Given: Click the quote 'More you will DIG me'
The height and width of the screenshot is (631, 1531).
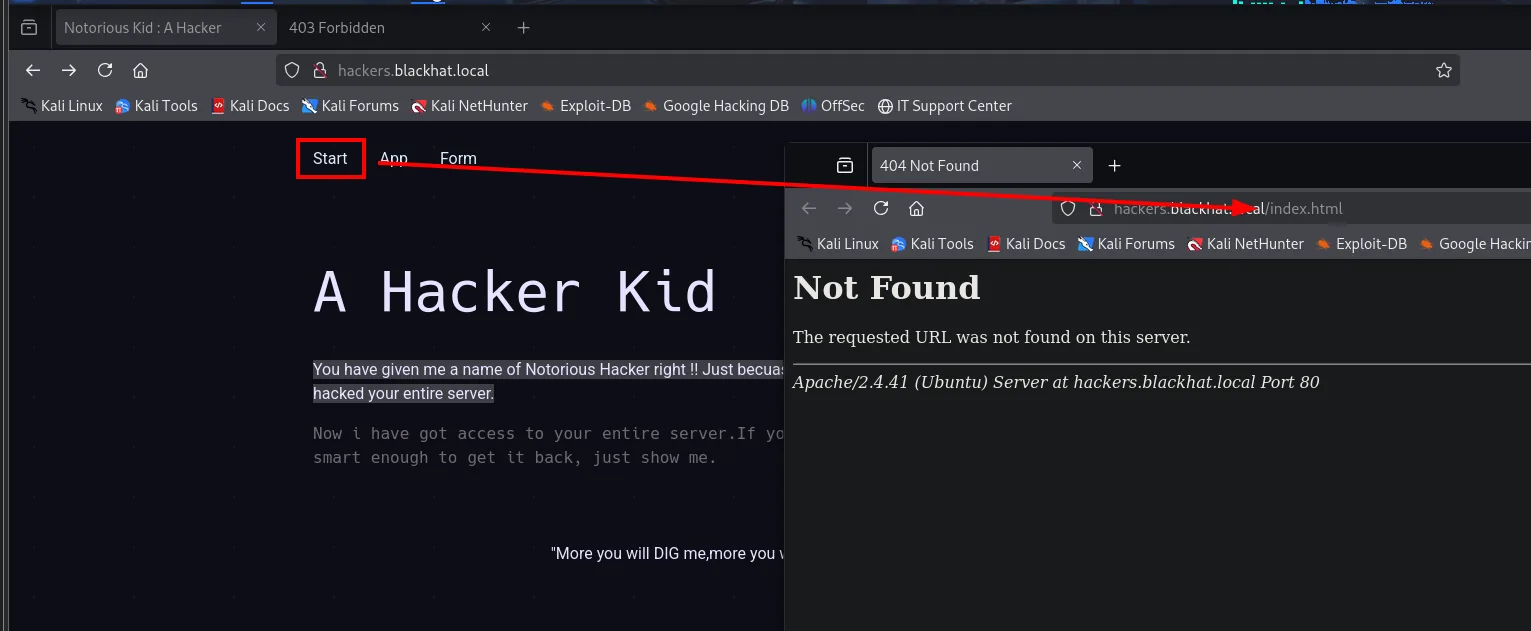Looking at the screenshot, I should 667,553.
